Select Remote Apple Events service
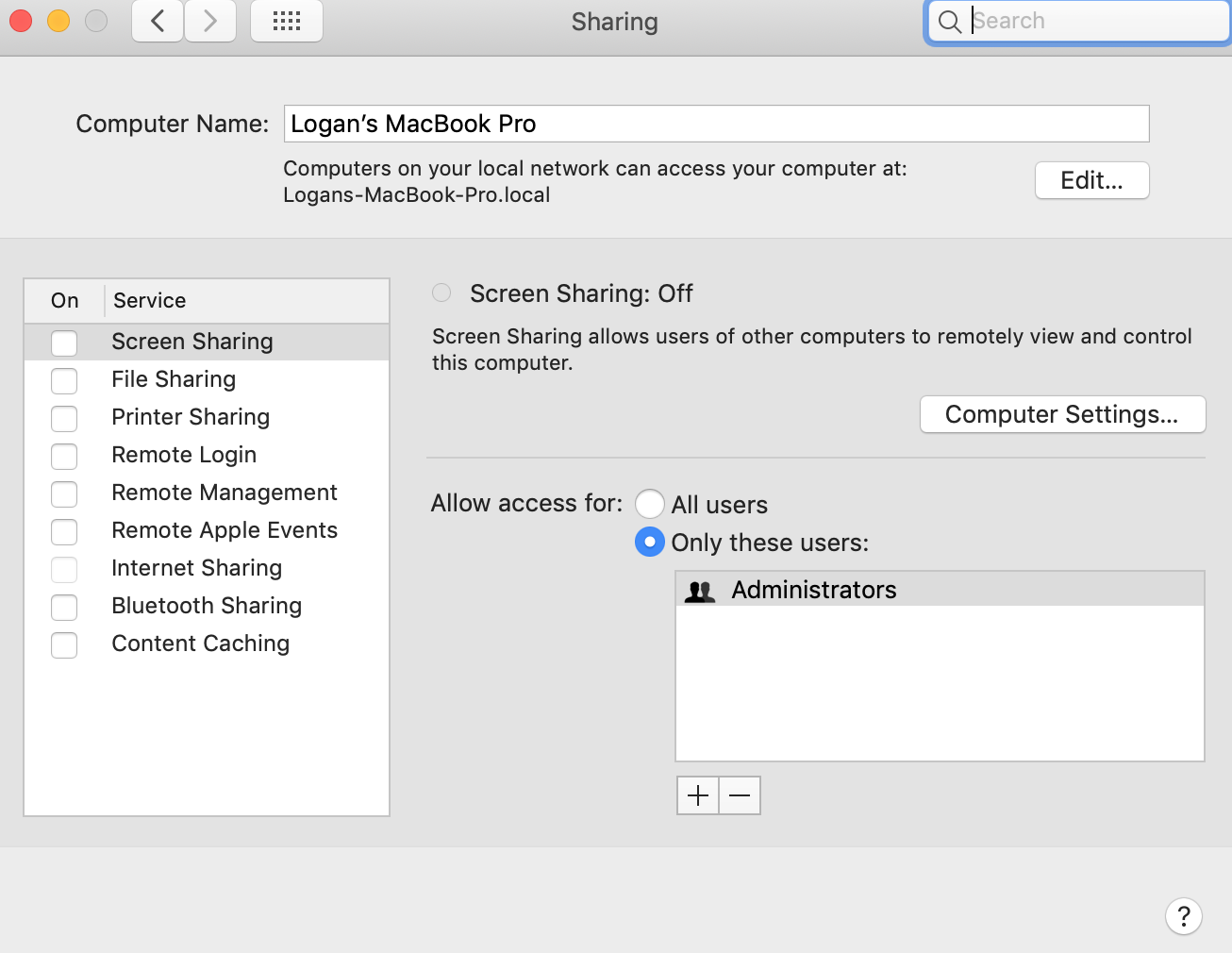 pyautogui.click(x=207, y=530)
